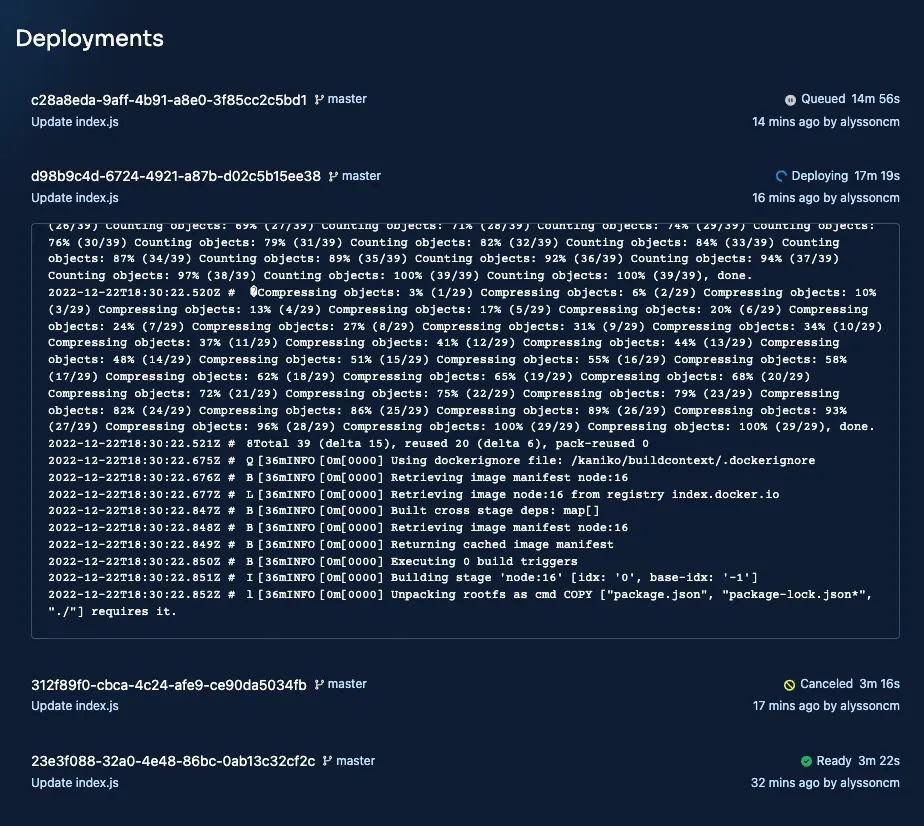Click log line 'Using dockerignore file'
The image size is (924, 826).
tap(431, 461)
